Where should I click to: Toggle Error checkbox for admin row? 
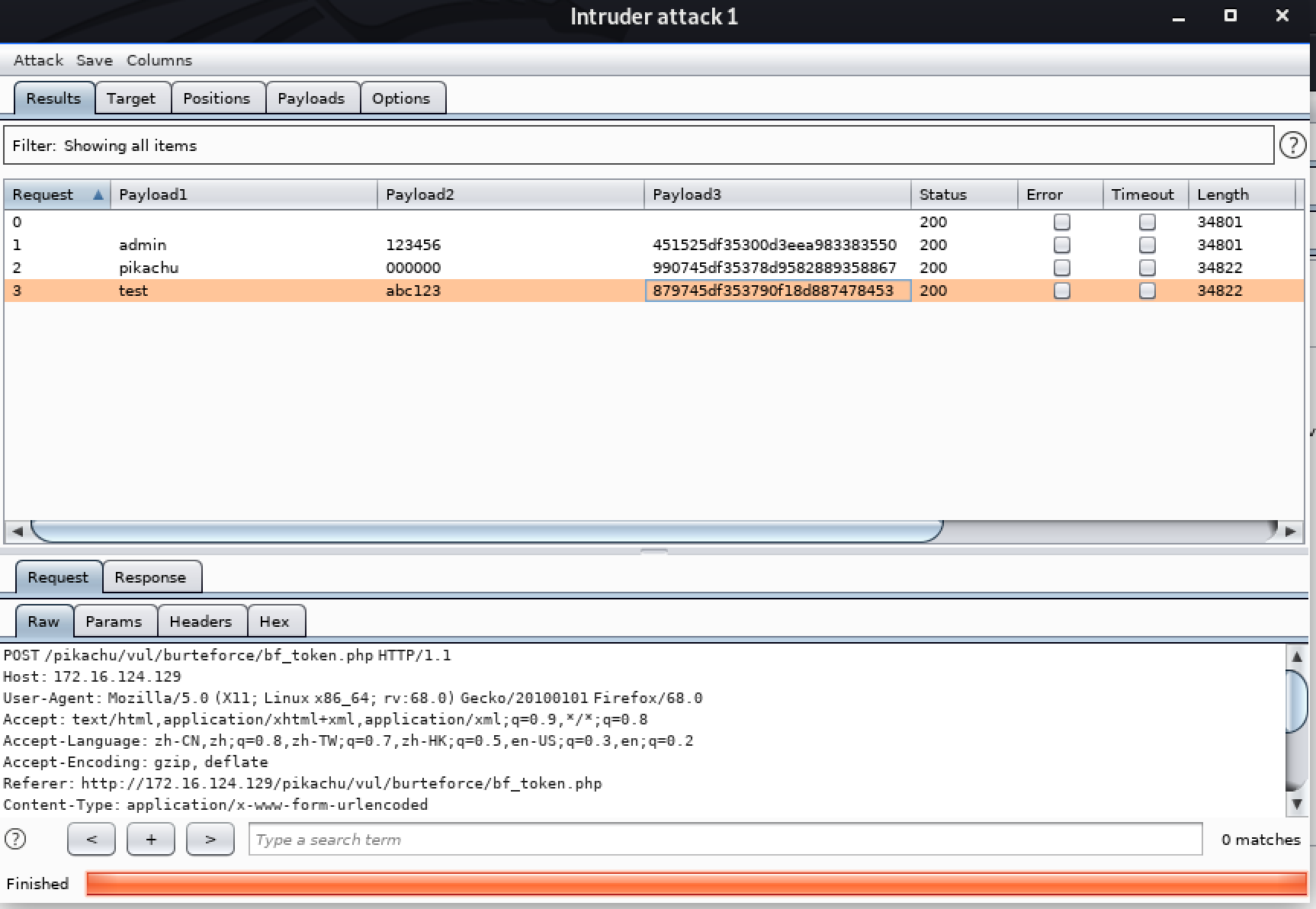[1061, 245]
